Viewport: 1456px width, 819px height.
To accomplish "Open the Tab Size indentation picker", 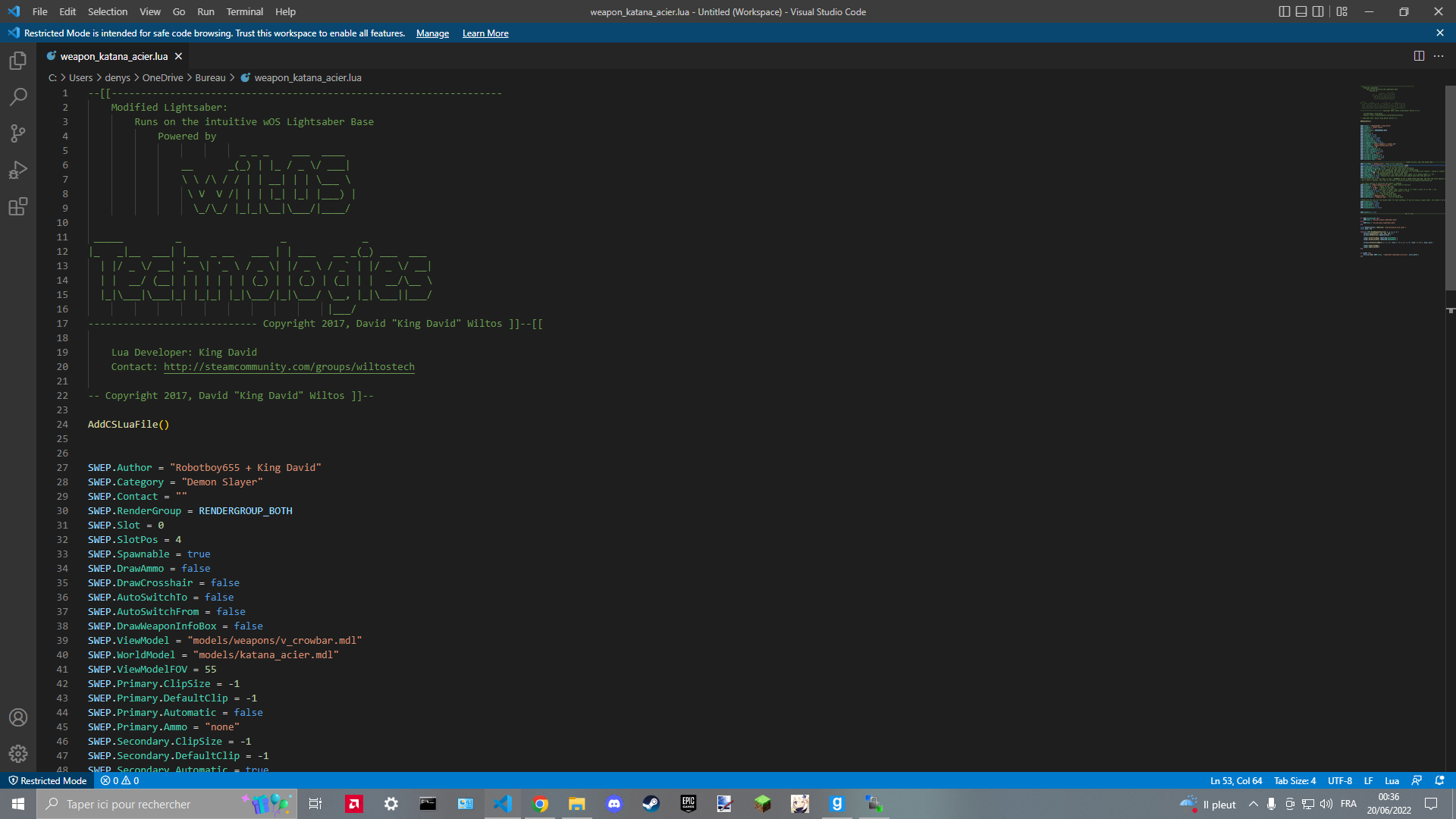I will pyautogui.click(x=1294, y=780).
